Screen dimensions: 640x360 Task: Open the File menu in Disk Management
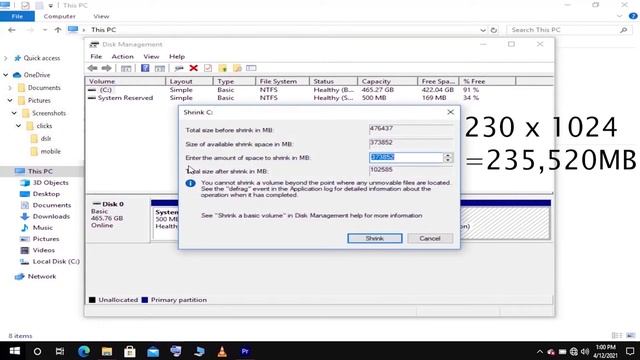pyautogui.click(x=96, y=57)
